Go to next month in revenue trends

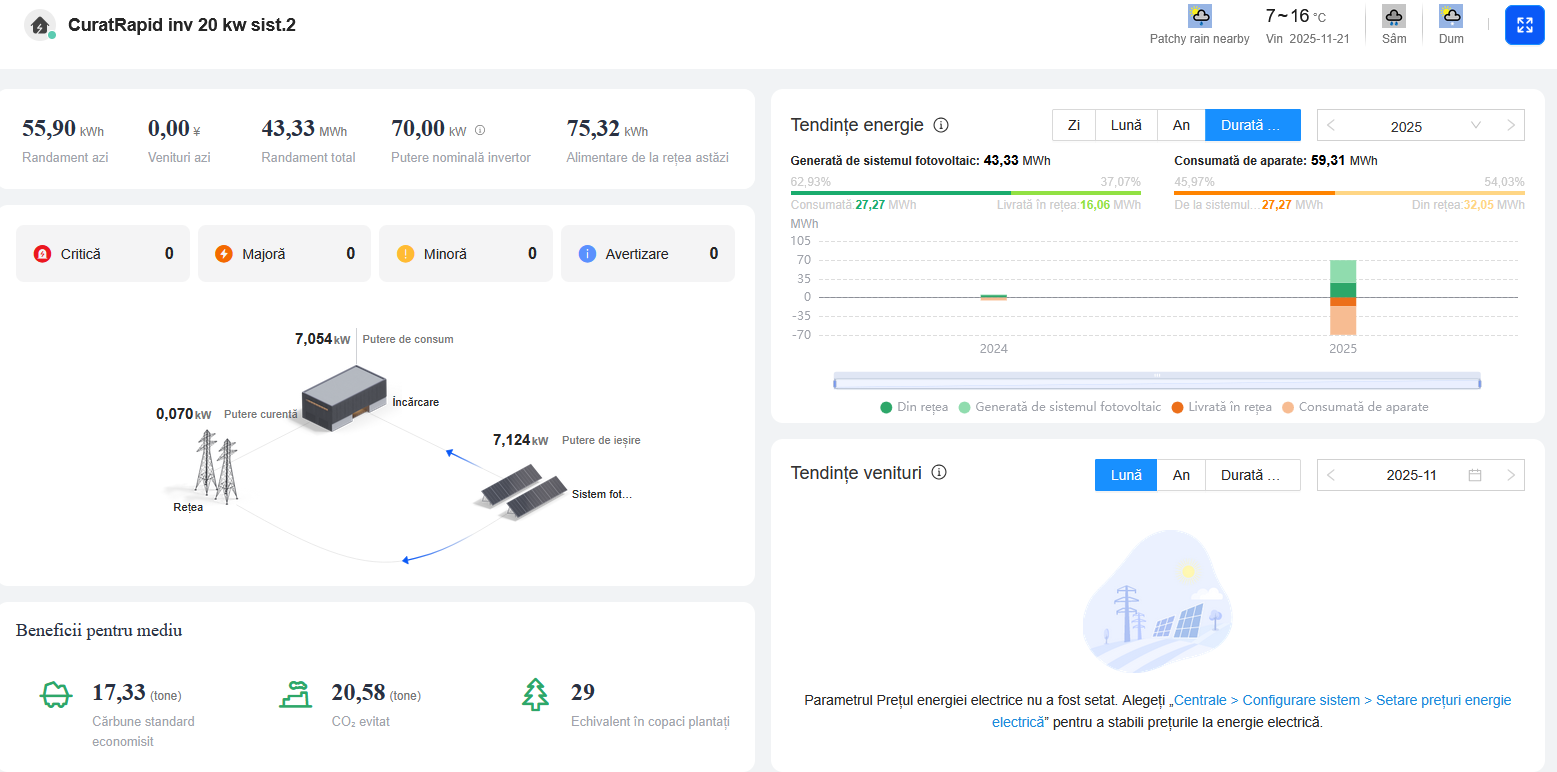tap(1511, 475)
